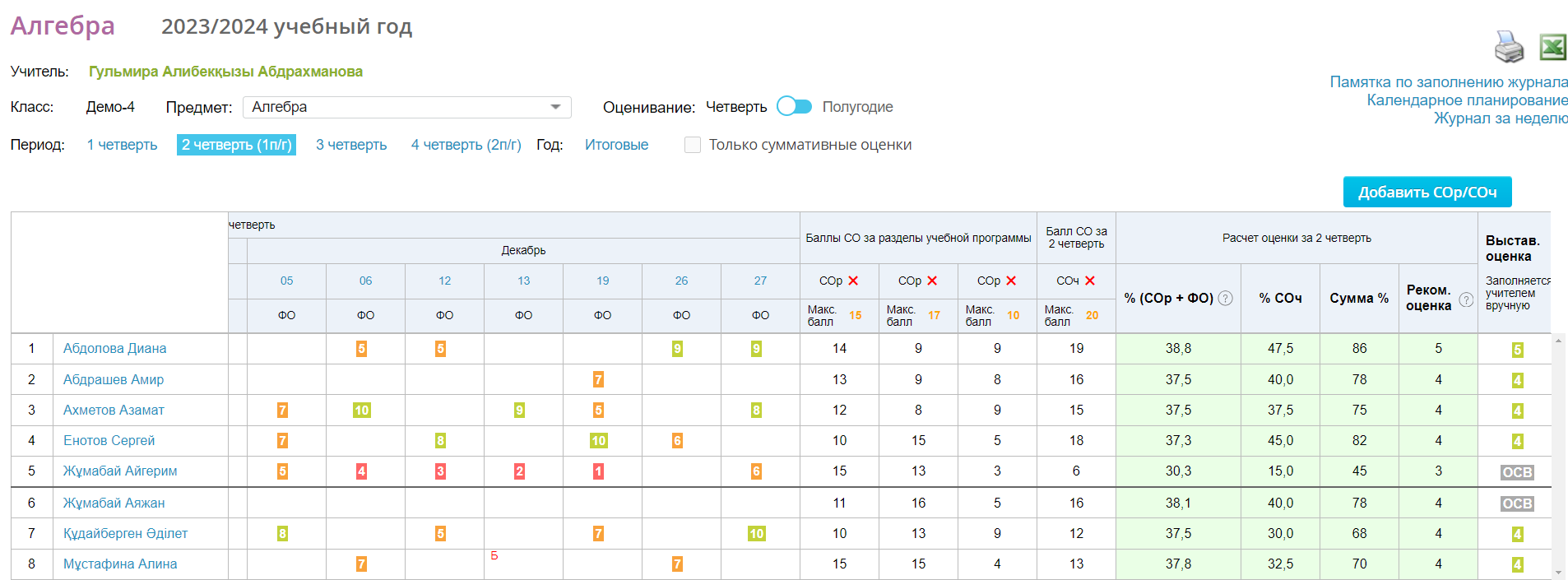Image resolution: width=1568 pixels, height=580 pixels.
Task: Open the final grade 5 of Абдолова Диана
Action: (1517, 349)
